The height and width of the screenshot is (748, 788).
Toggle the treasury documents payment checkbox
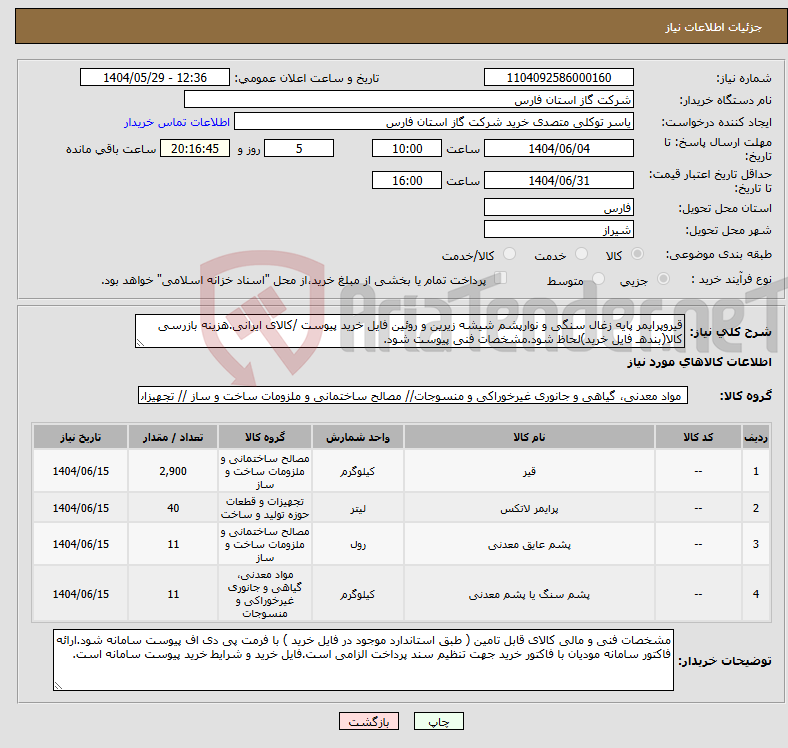(x=502, y=279)
